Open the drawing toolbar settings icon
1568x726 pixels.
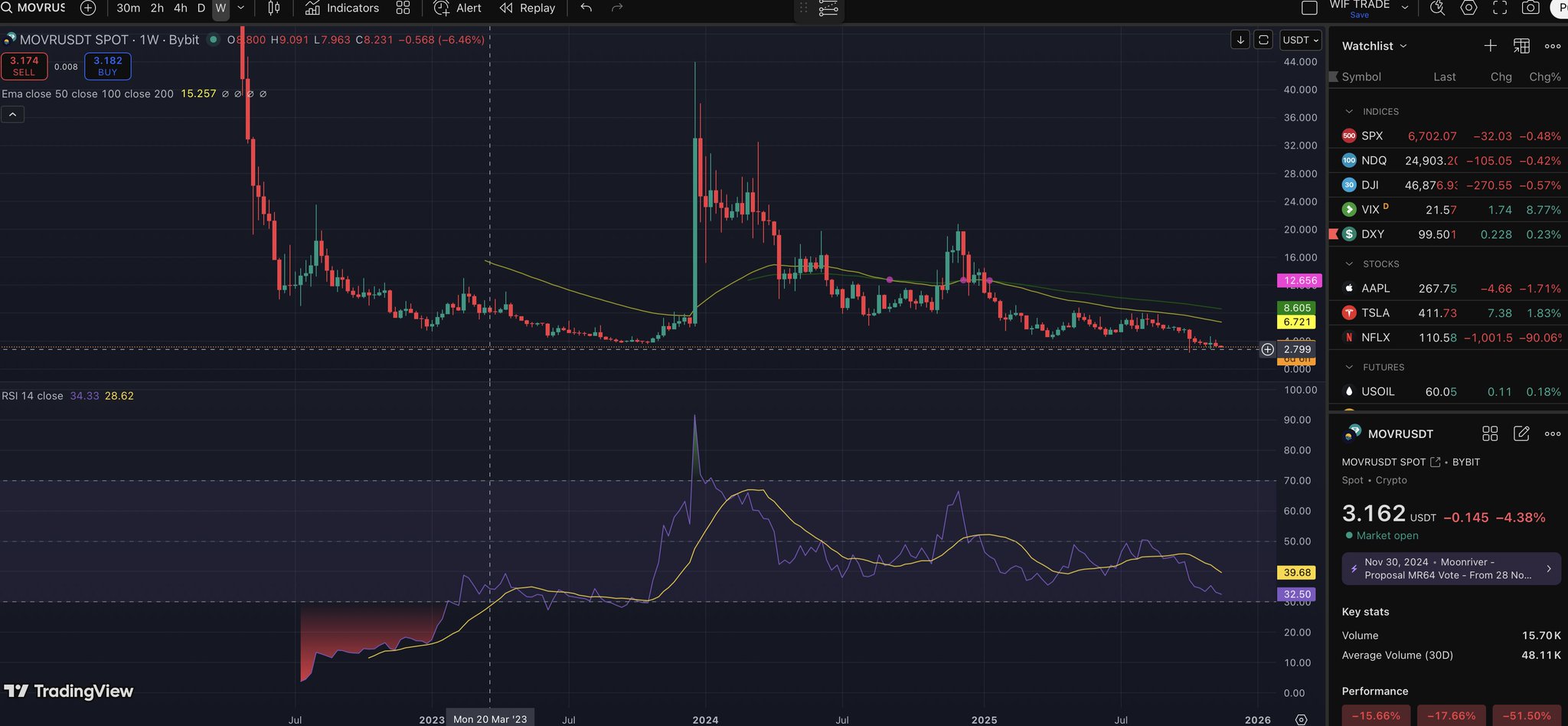(x=828, y=9)
